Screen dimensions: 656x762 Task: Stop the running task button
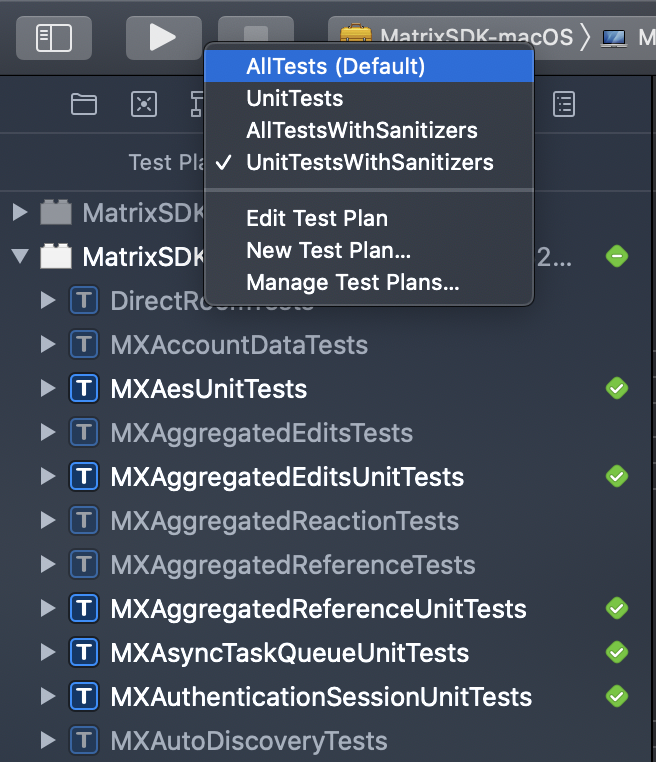tap(256, 31)
